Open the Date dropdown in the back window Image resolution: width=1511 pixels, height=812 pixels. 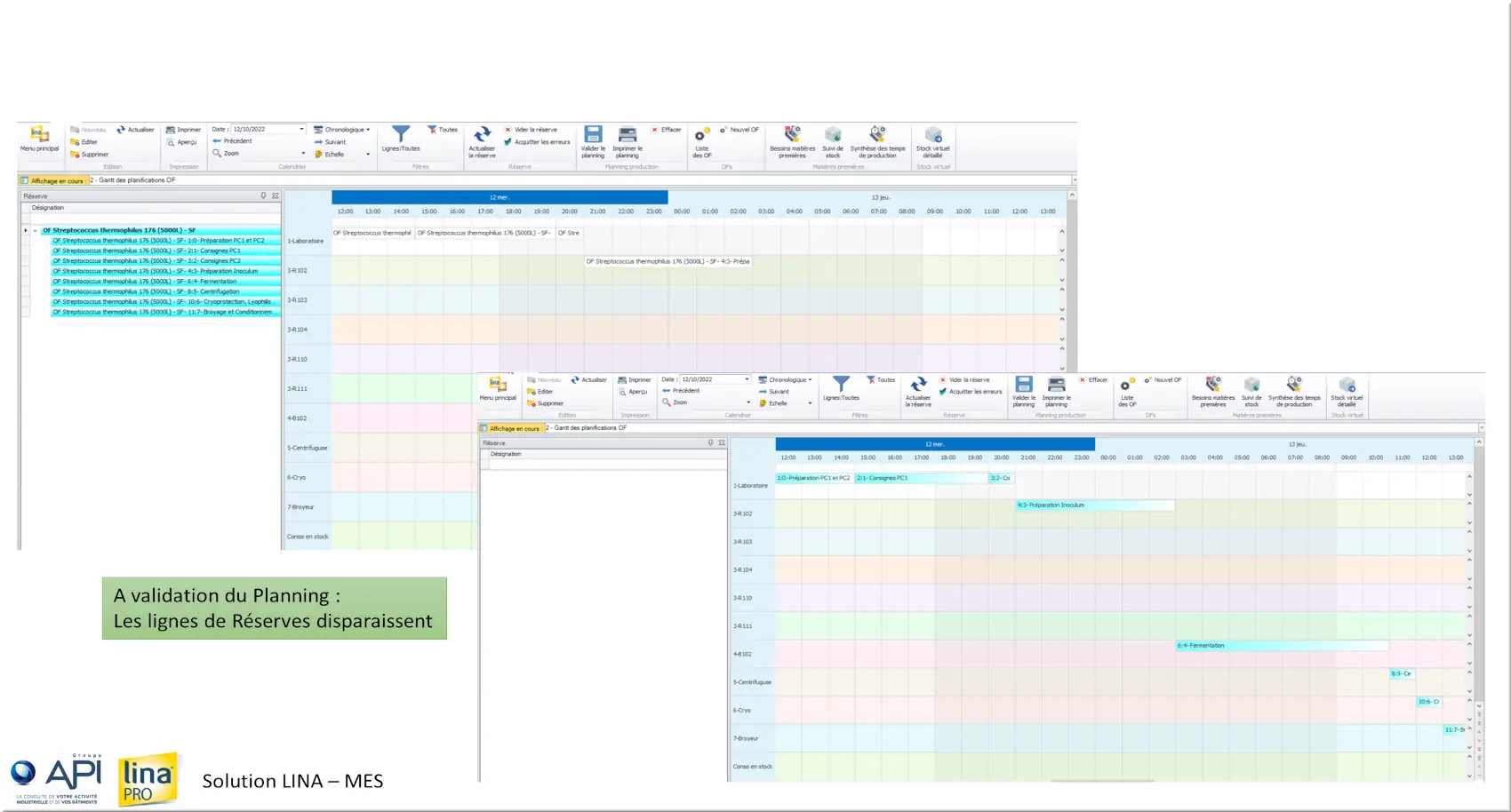[x=302, y=130]
